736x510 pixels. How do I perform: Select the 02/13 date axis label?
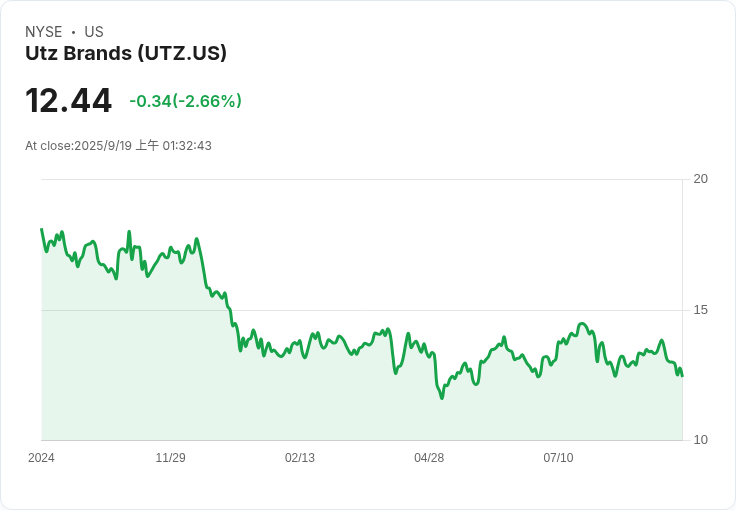click(x=299, y=458)
